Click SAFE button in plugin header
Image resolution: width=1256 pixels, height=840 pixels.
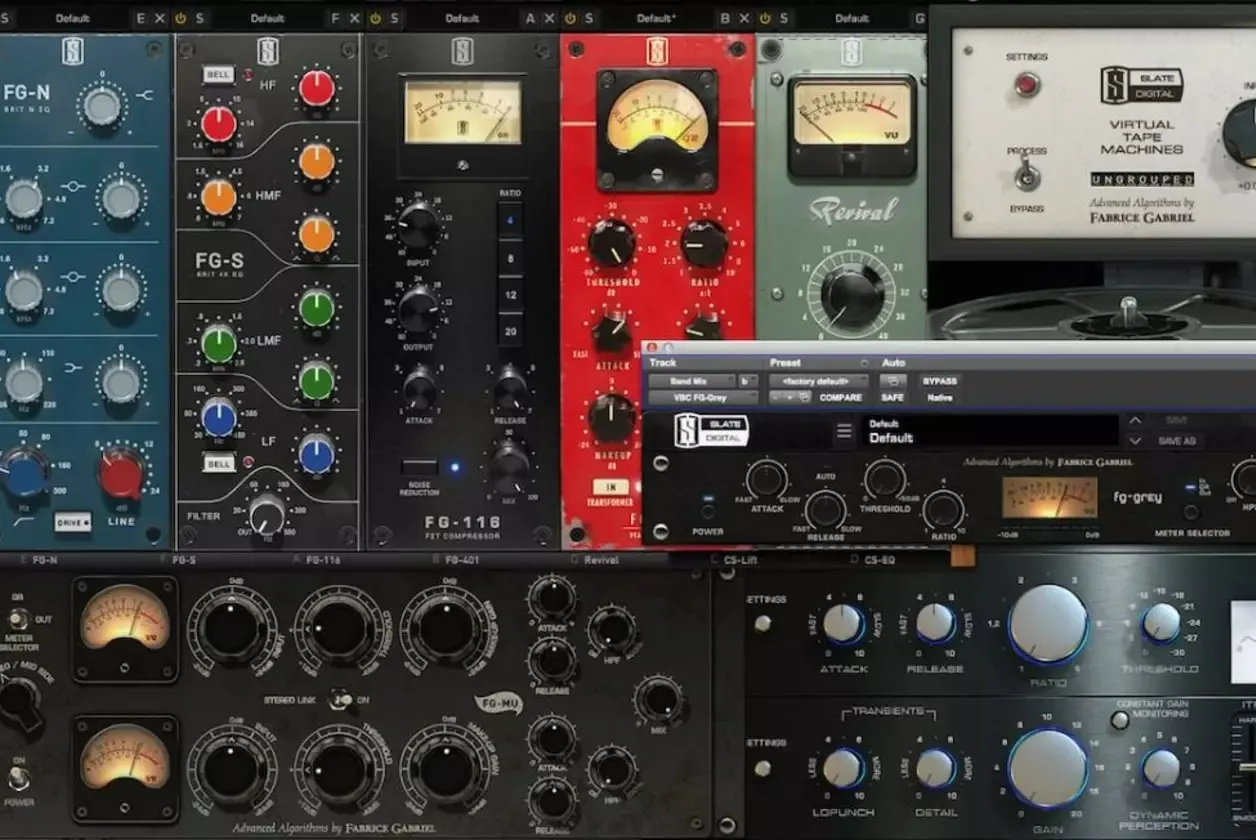click(892, 398)
